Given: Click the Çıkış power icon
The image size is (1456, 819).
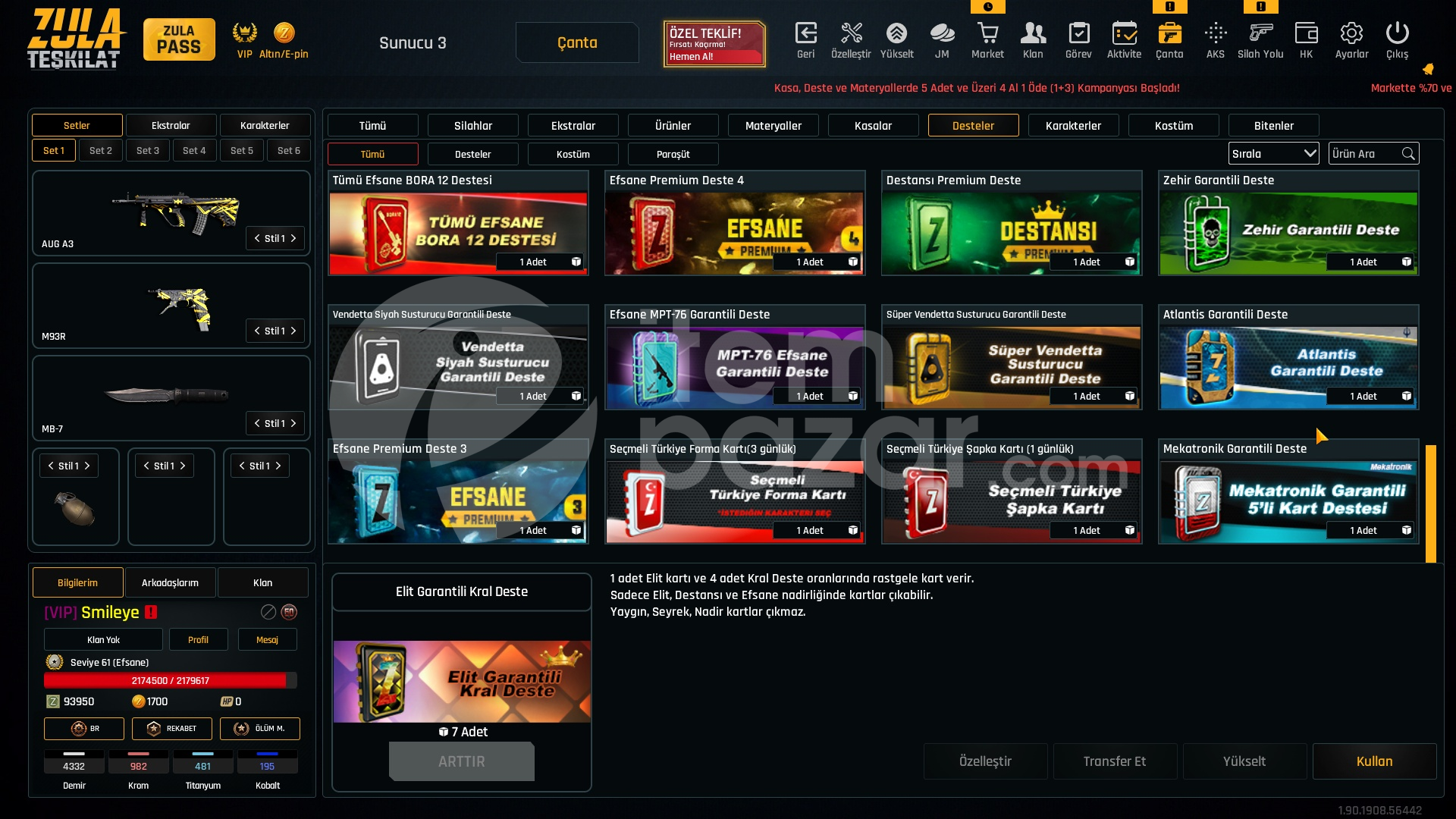Looking at the screenshot, I should point(1397,33).
